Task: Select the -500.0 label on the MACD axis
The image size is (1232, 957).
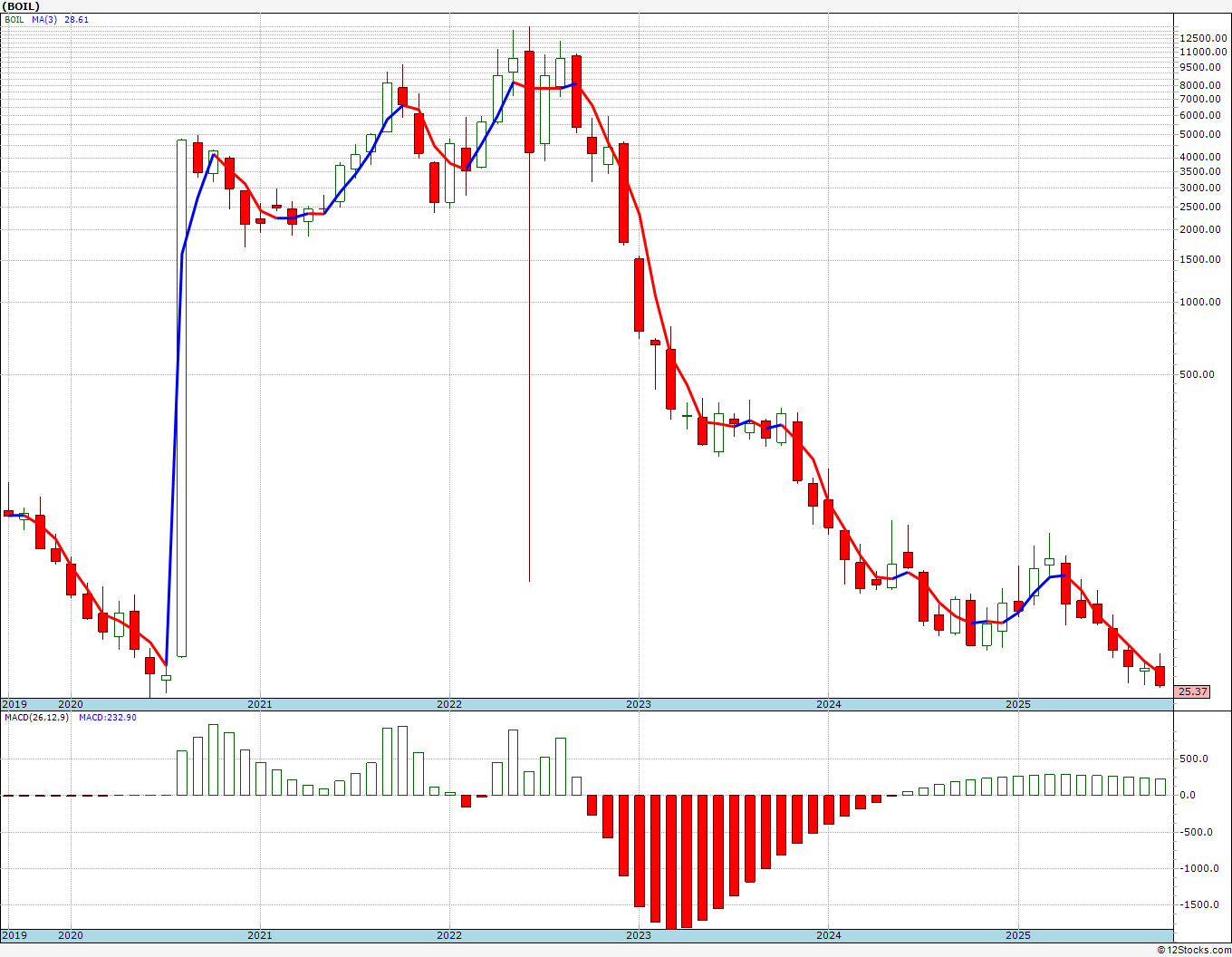Action: click(1196, 833)
